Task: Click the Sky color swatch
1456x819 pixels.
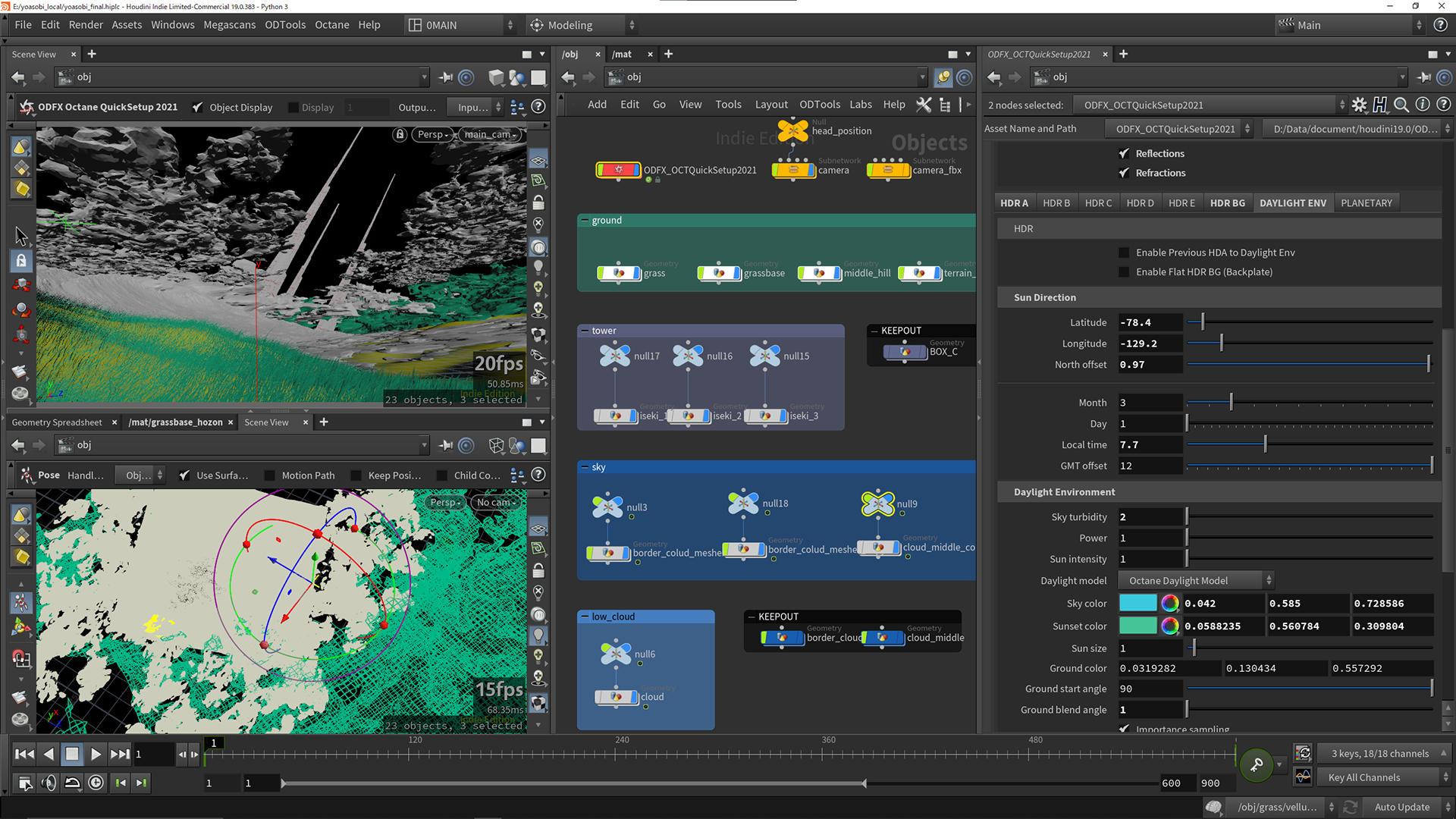Action: pyautogui.click(x=1138, y=604)
